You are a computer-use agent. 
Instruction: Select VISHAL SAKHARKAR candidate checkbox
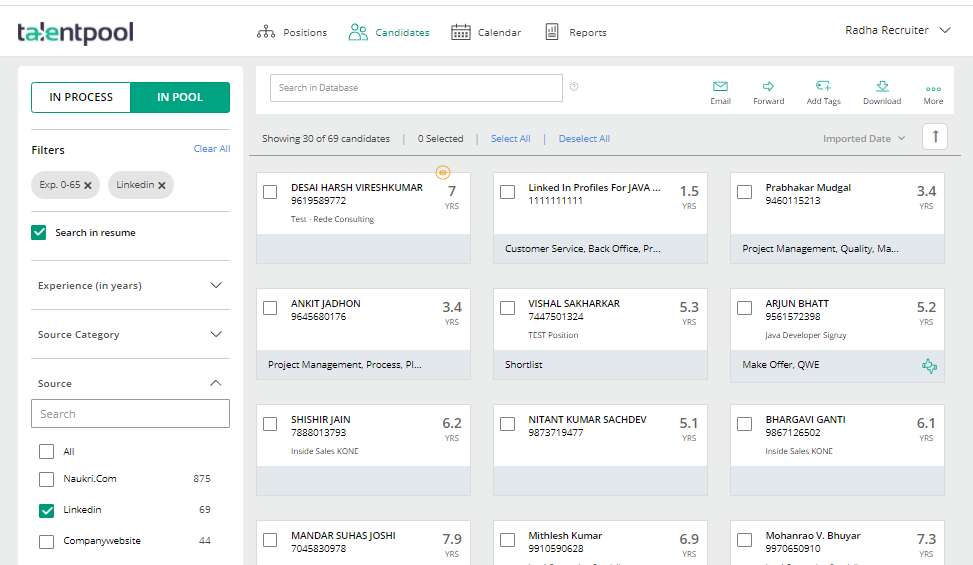click(508, 308)
